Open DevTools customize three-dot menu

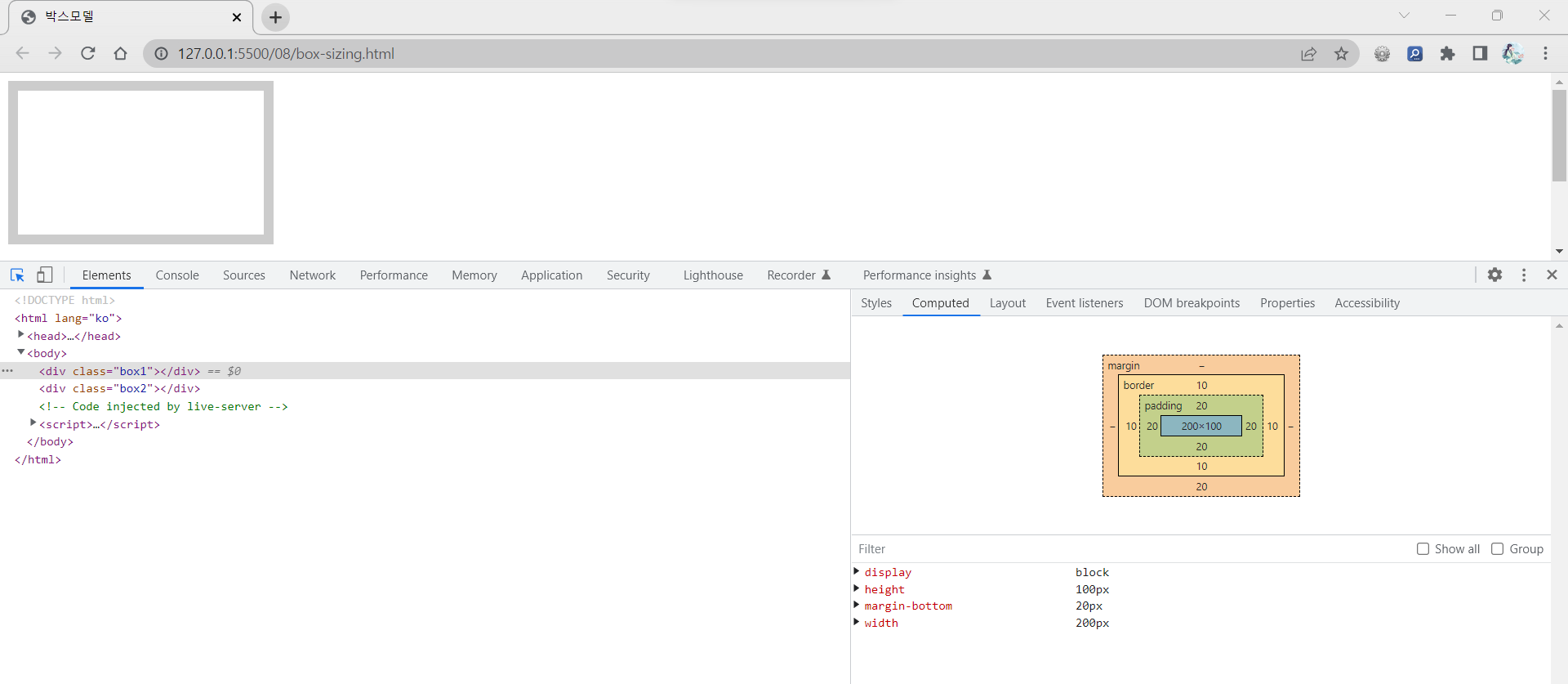[x=1524, y=275]
